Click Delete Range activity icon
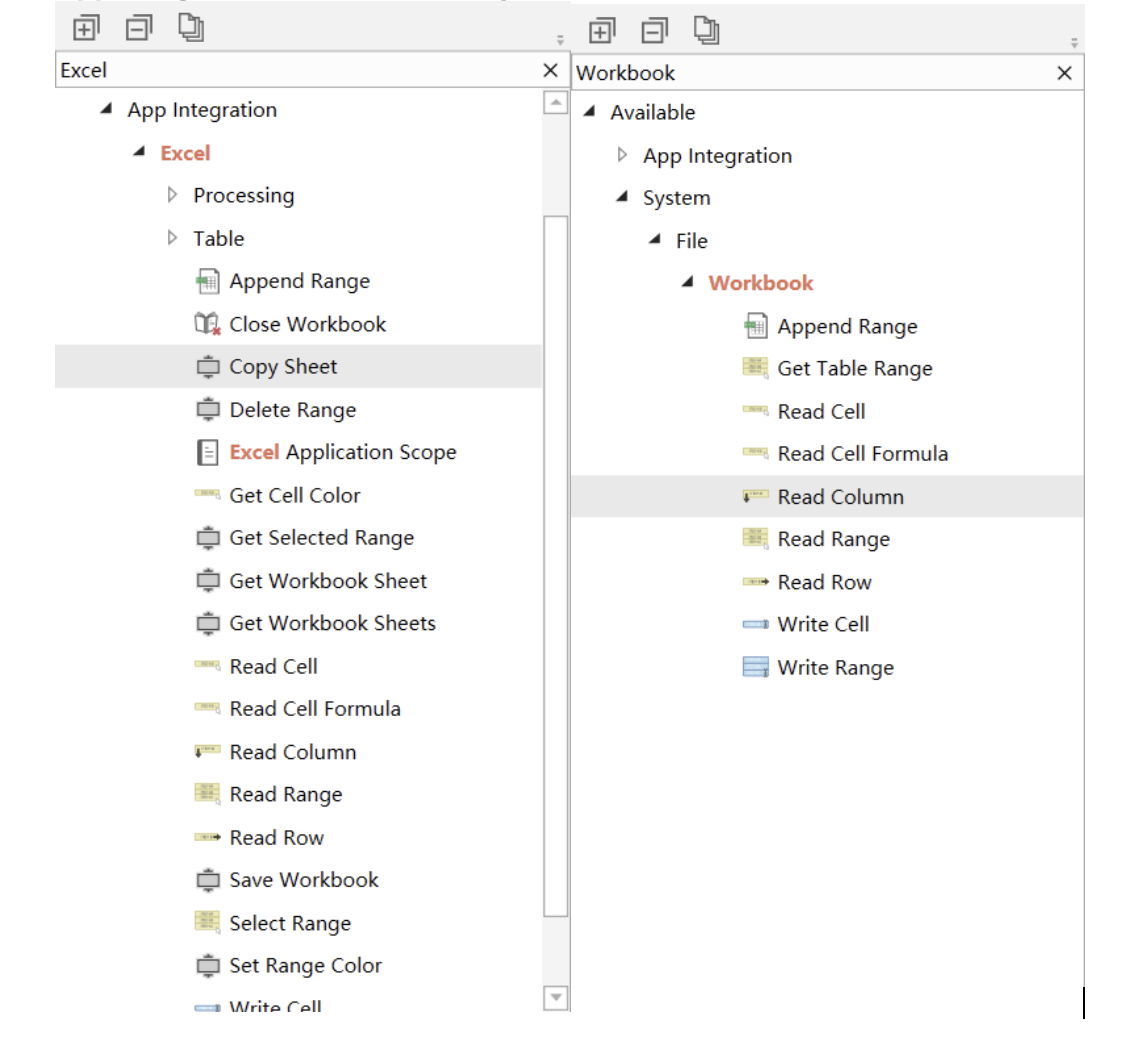The width and height of the screenshot is (1134, 1042). (208, 409)
